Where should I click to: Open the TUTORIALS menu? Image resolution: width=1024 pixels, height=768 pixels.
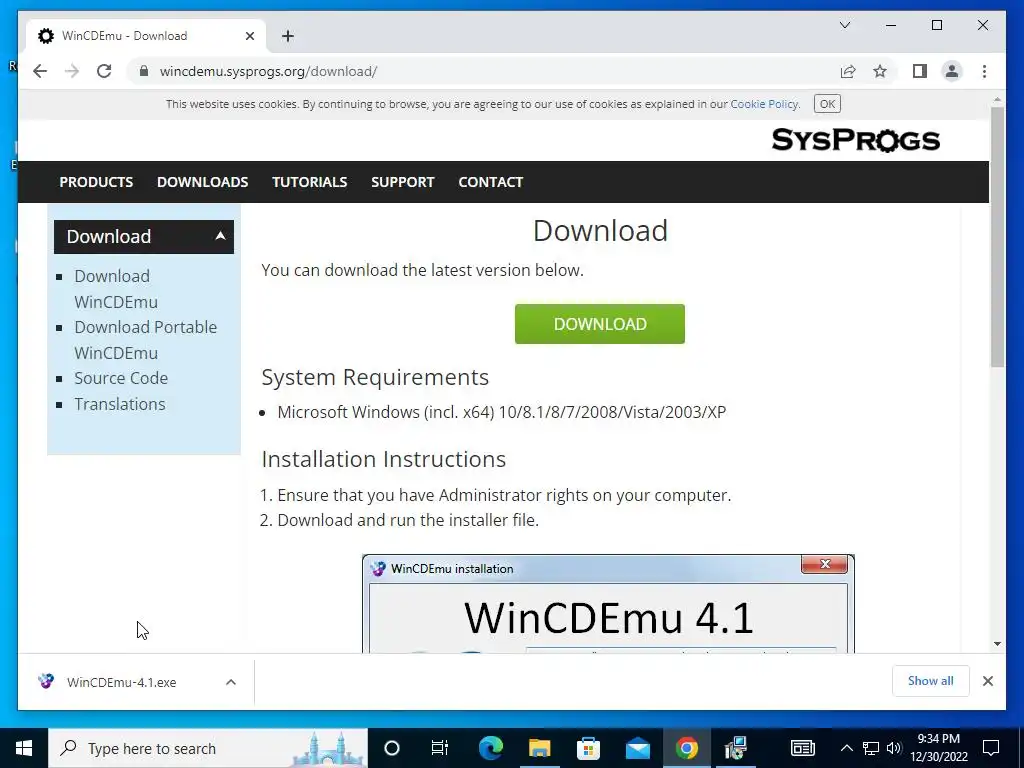[x=310, y=182]
